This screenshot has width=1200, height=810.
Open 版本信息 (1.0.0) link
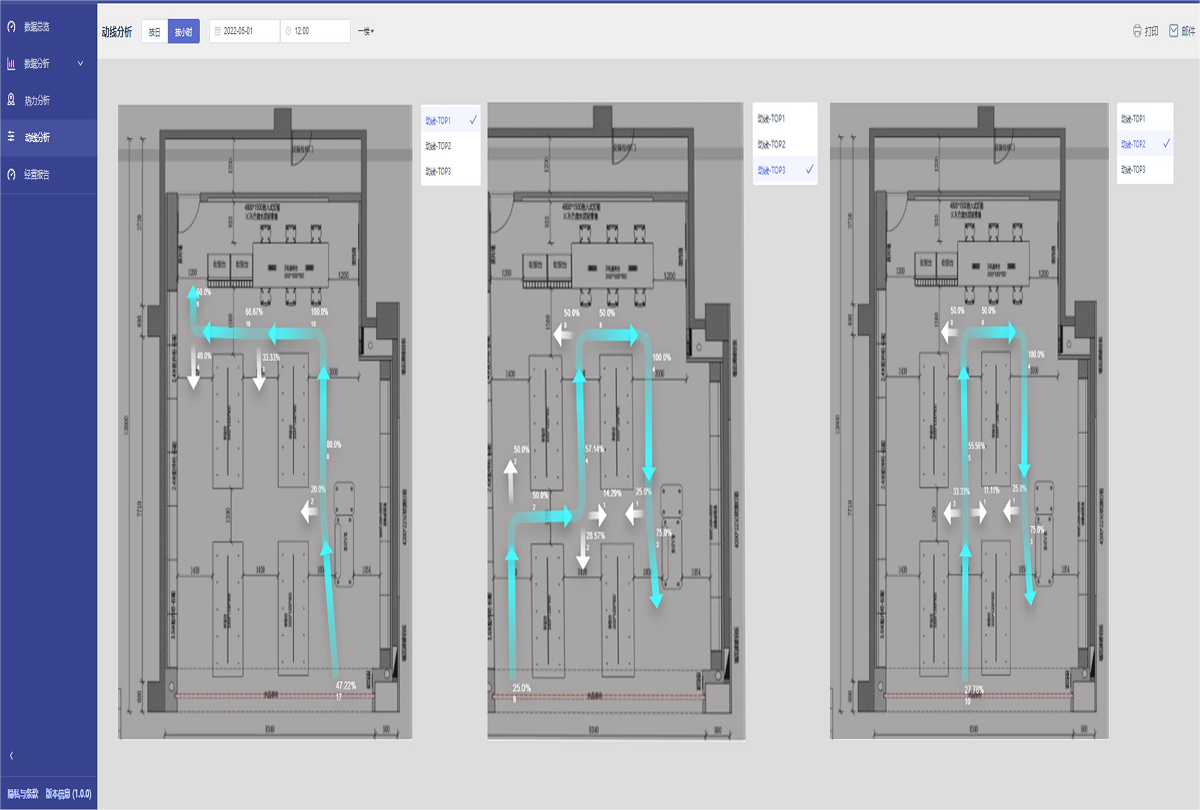[68, 793]
